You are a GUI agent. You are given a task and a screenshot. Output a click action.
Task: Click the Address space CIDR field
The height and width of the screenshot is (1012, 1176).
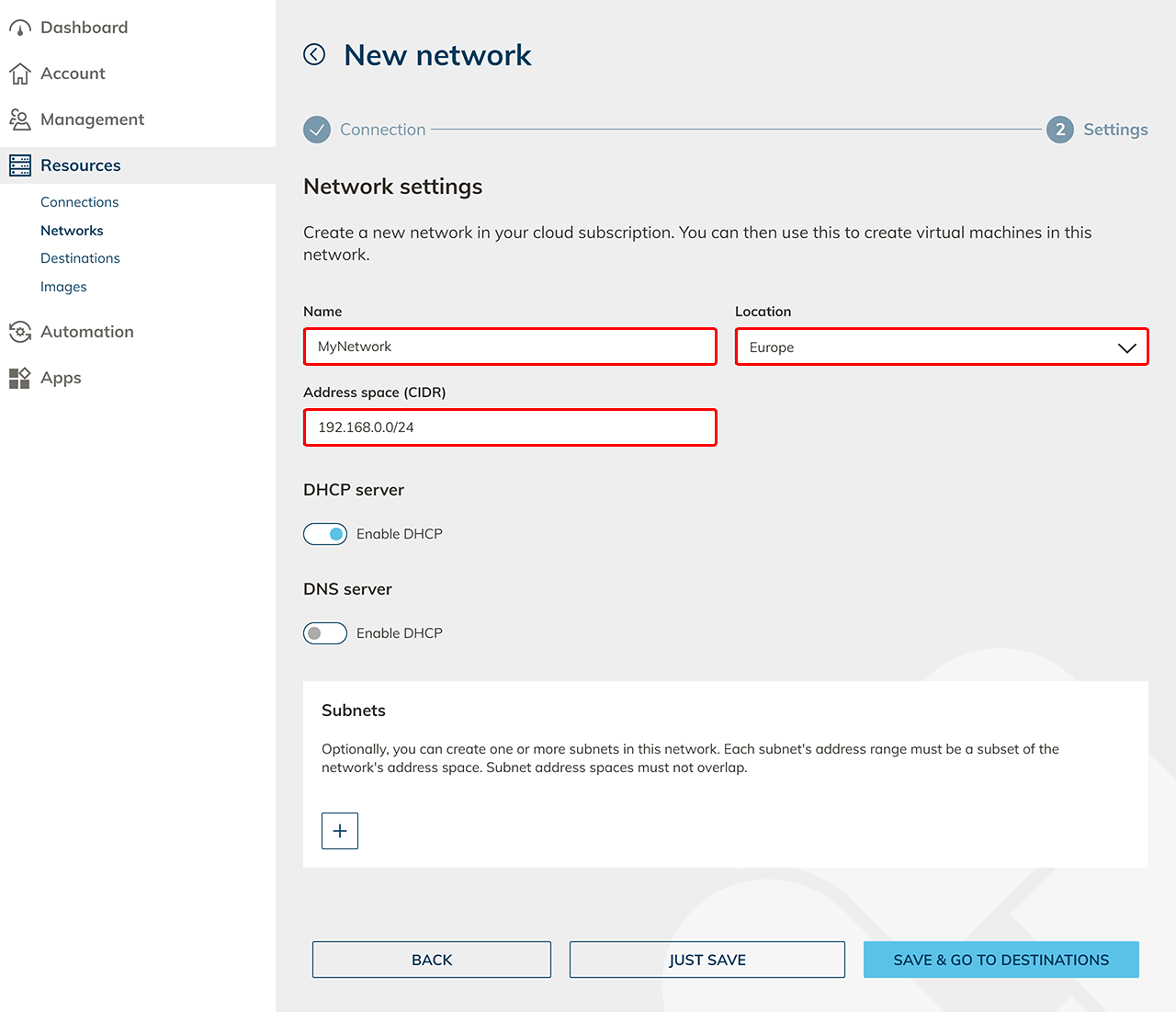(510, 427)
